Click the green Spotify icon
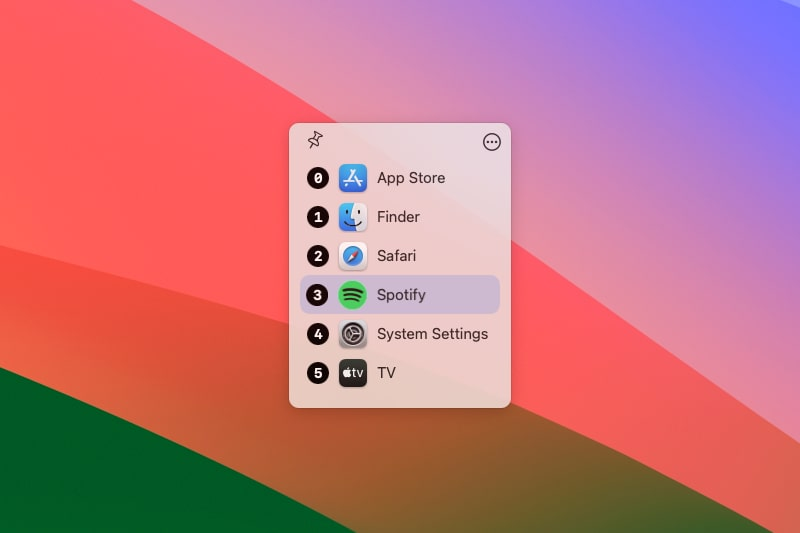This screenshot has height=533, width=800. tap(353, 295)
